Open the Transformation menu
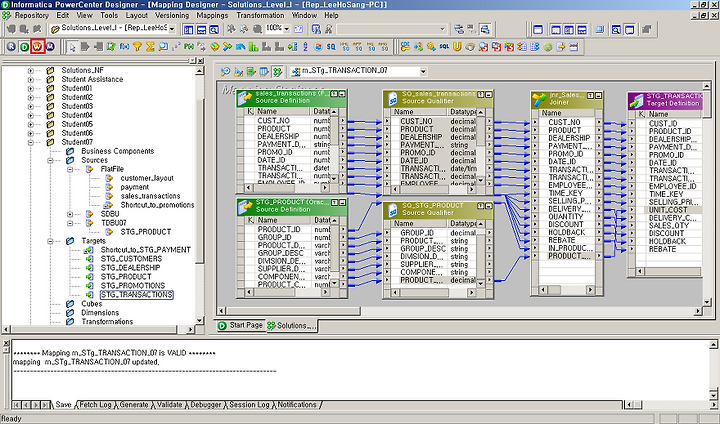The image size is (720, 424). point(260,15)
